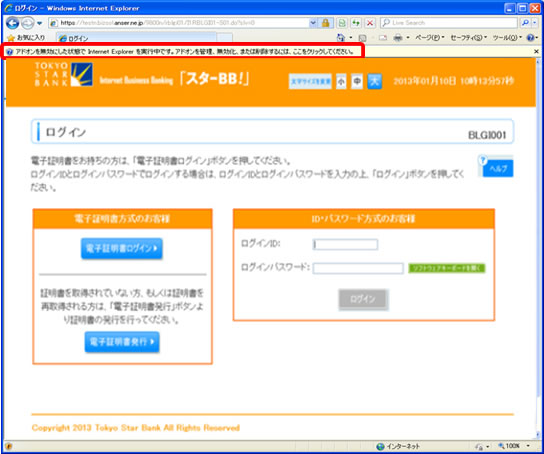Click the Print printer icon

(x=398, y=38)
